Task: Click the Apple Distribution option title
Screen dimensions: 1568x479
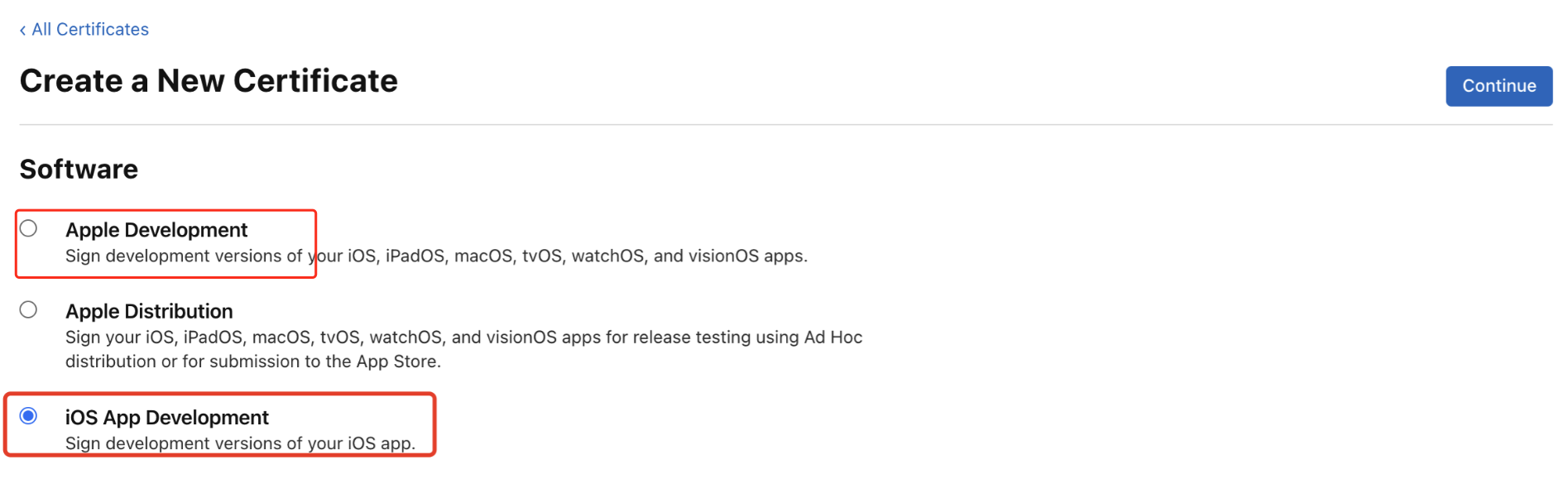Action: click(x=149, y=311)
